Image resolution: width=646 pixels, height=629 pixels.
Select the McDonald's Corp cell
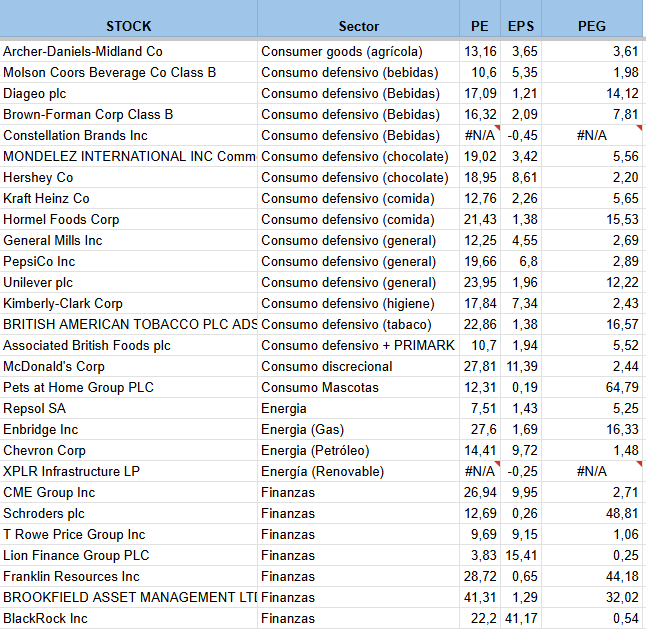pyautogui.click(x=129, y=367)
